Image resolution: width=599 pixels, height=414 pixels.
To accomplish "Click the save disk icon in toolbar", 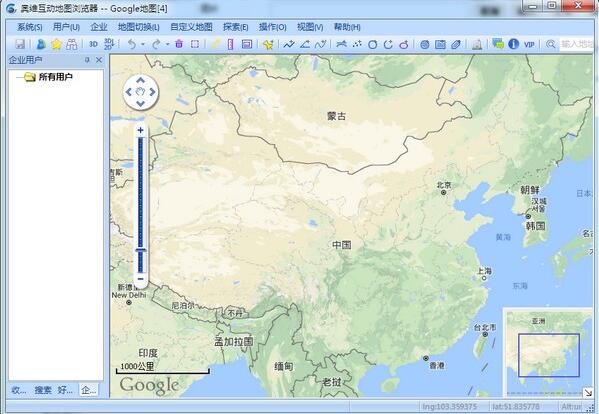I will (20, 44).
